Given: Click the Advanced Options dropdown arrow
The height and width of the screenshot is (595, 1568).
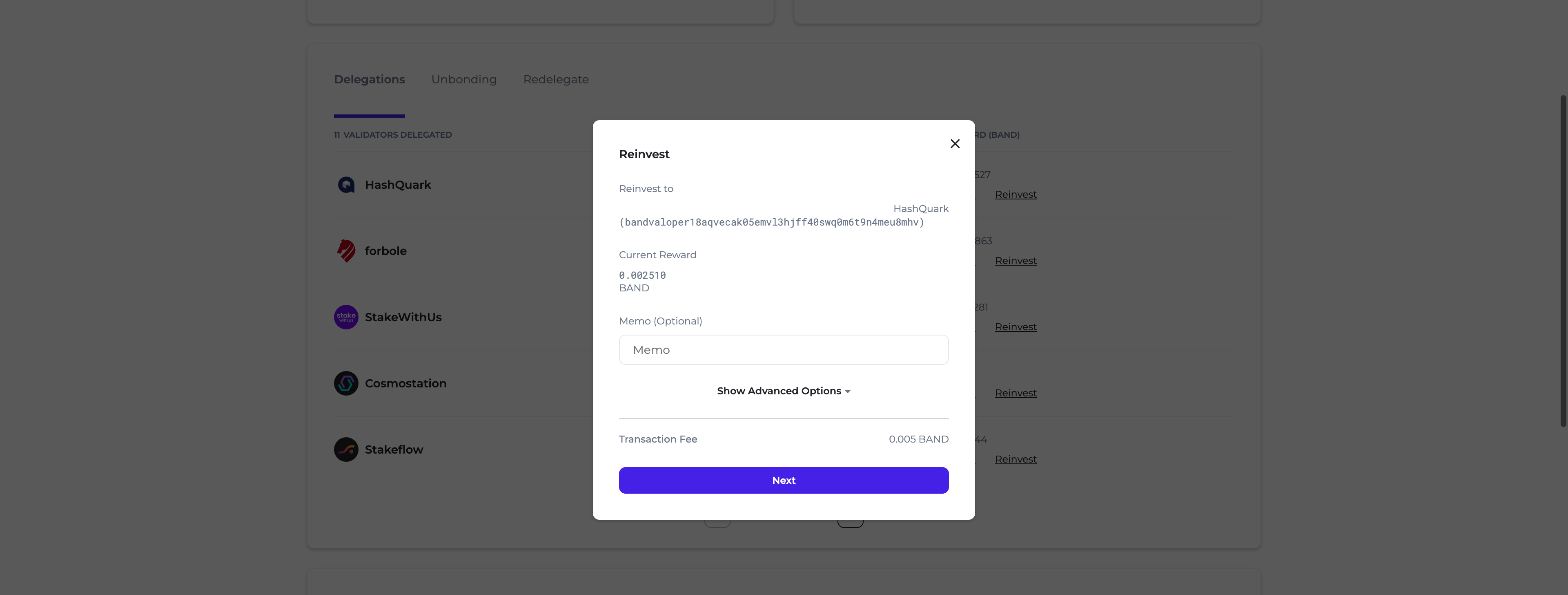Looking at the screenshot, I should pos(847,391).
